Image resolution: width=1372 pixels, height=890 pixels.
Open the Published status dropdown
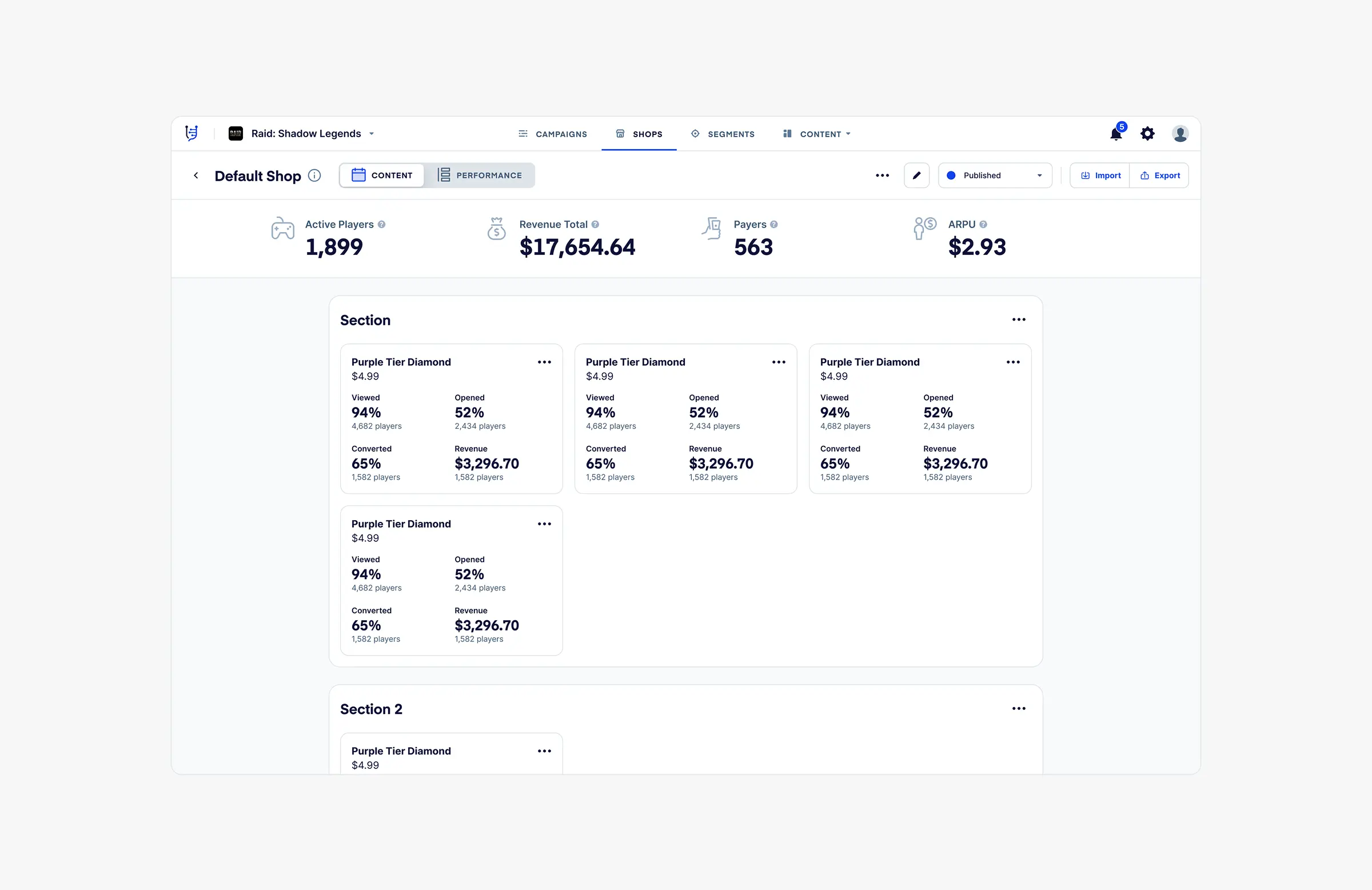[994, 175]
